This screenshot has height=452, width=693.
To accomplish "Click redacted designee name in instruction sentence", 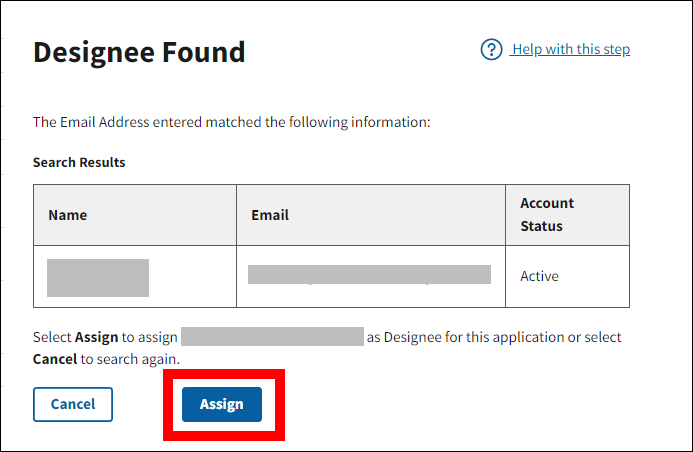I will tap(272, 337).
